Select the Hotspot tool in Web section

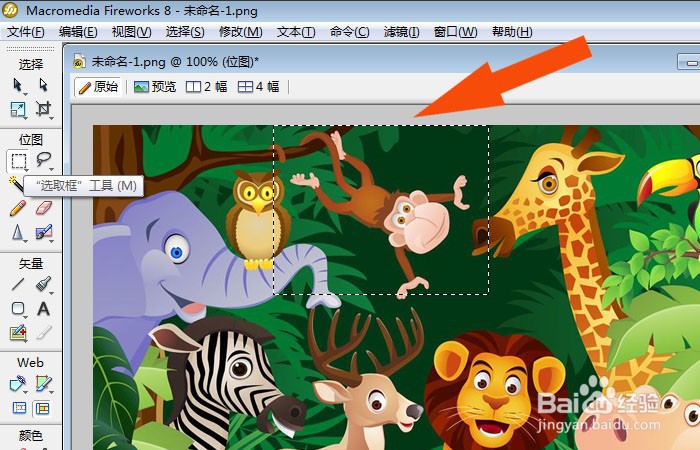pos(17,384)
